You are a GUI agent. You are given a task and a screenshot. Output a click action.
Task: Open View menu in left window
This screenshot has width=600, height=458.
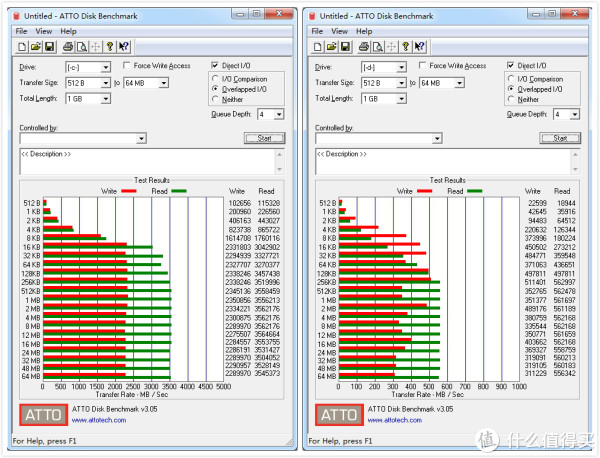pyautogui.click(x=44, y=31)
